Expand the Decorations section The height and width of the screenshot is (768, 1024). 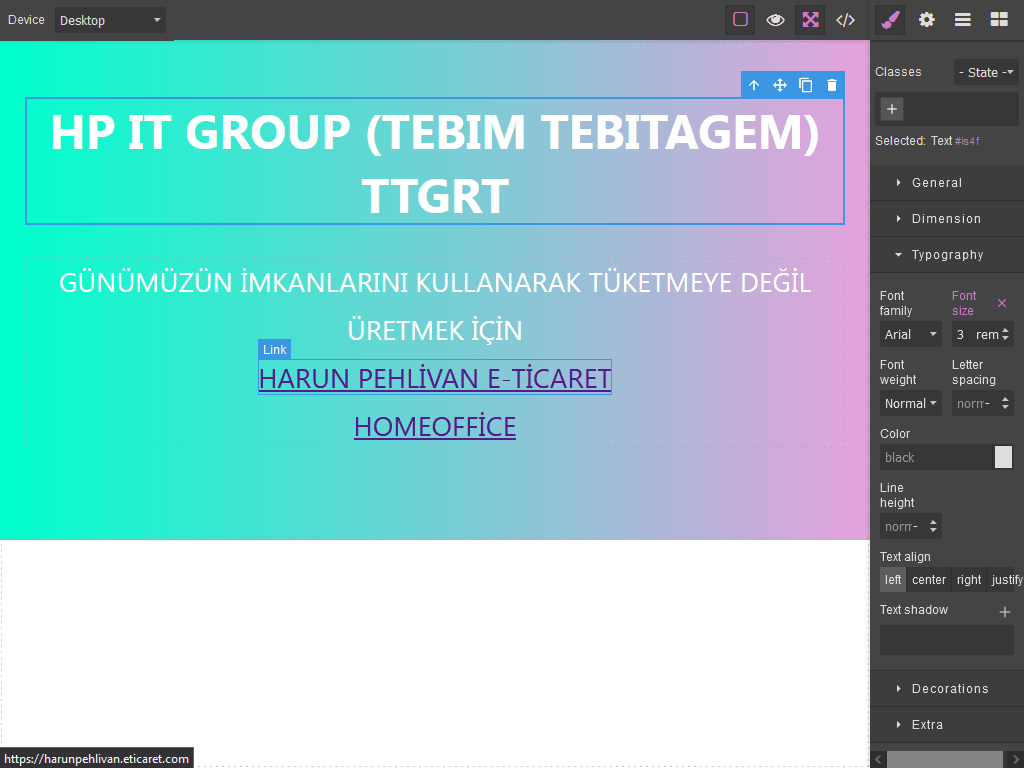(x=946, y=688)
